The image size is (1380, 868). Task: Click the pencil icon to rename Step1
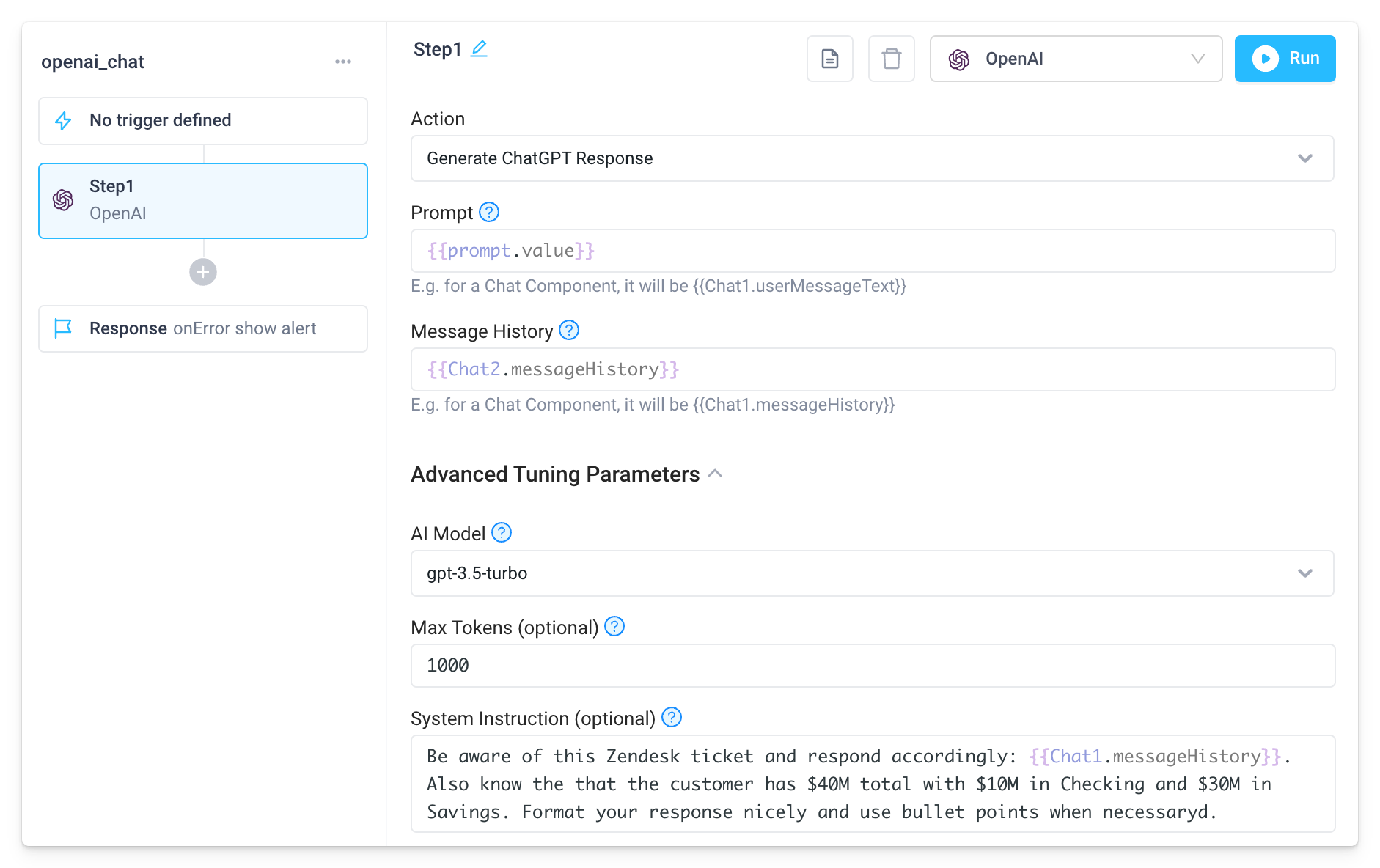click(480, 47)
